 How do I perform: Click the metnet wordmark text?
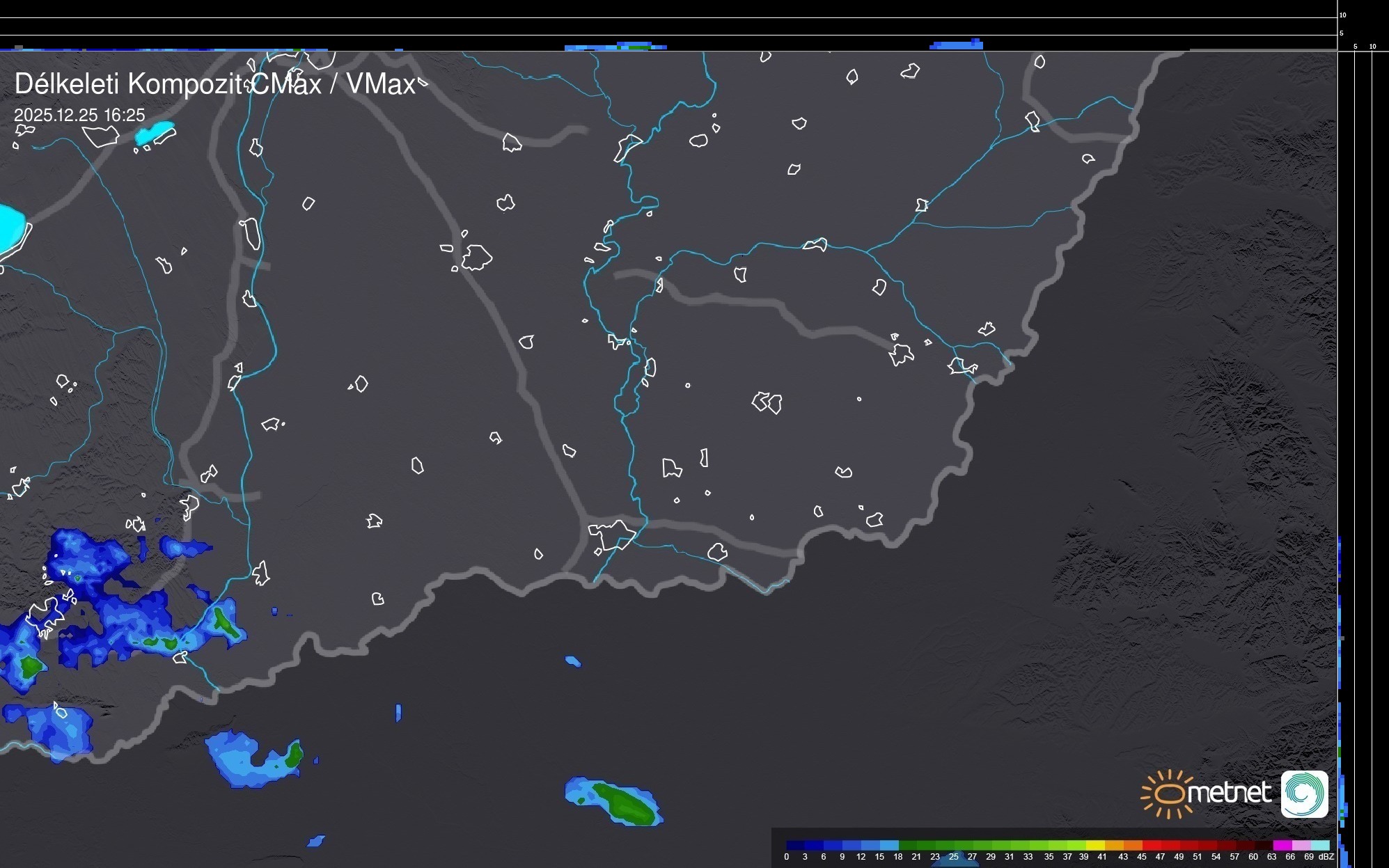click(x=1229, y=793)
